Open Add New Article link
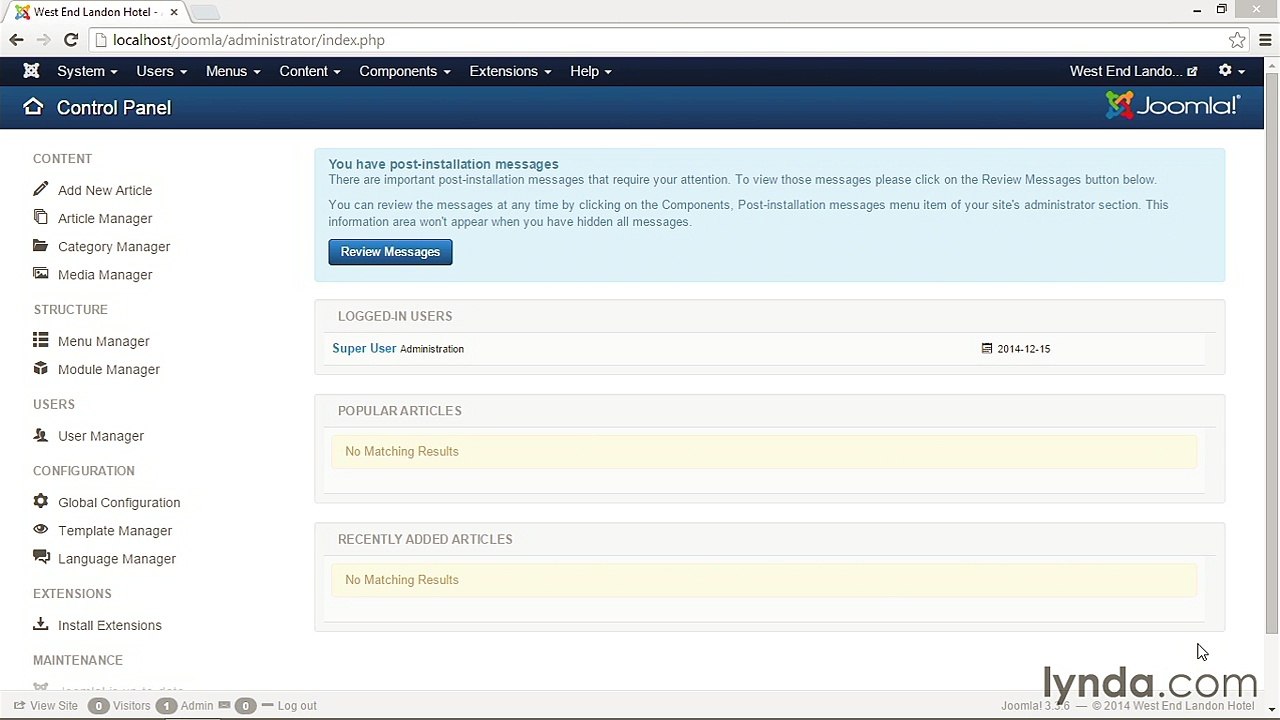The width and height of the screenshot is (1280, 720). pyautogui.click(x=105, y=190)
